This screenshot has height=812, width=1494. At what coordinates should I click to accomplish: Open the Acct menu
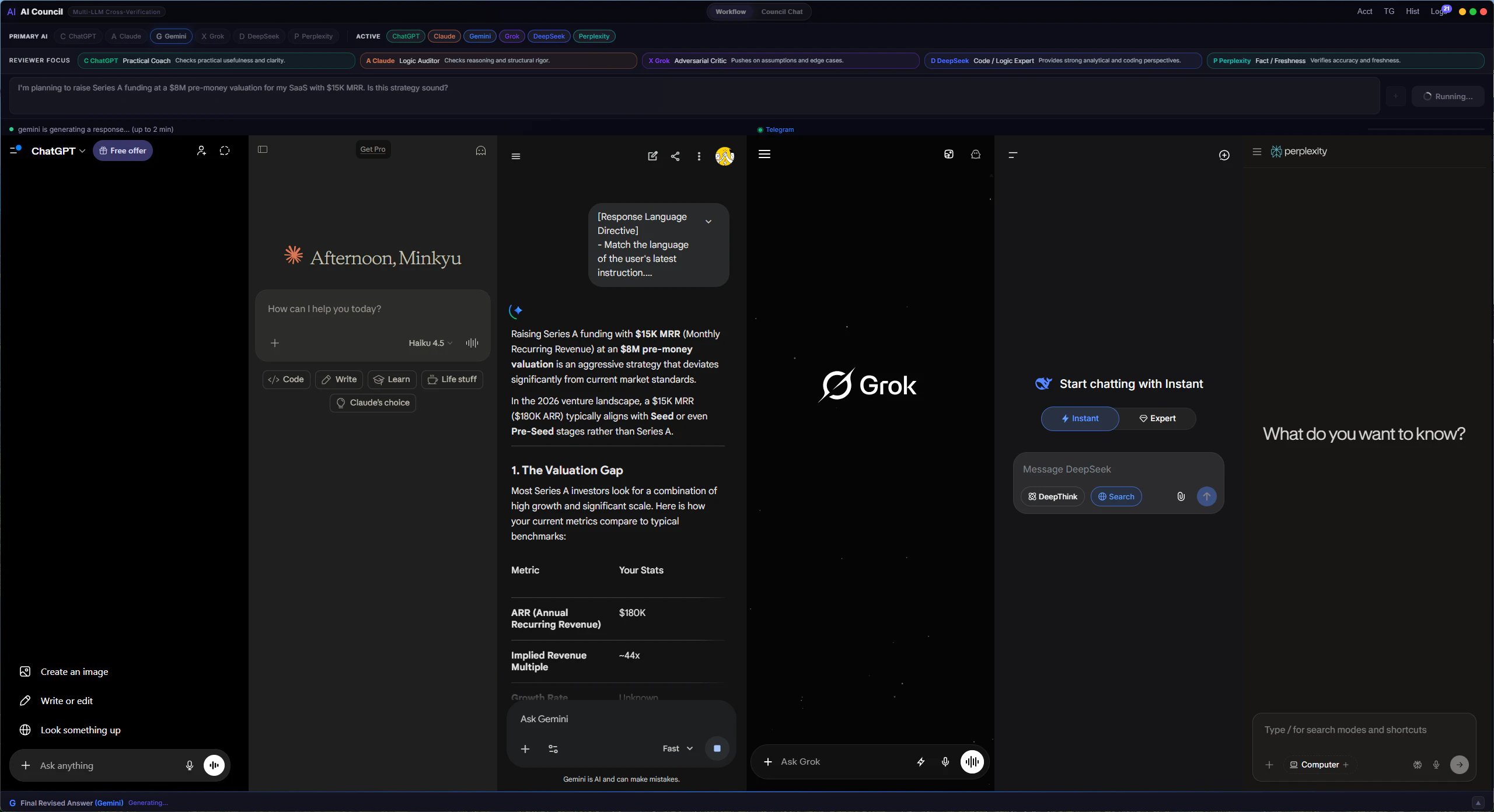pyautogui.click(x=1364, y=11)
